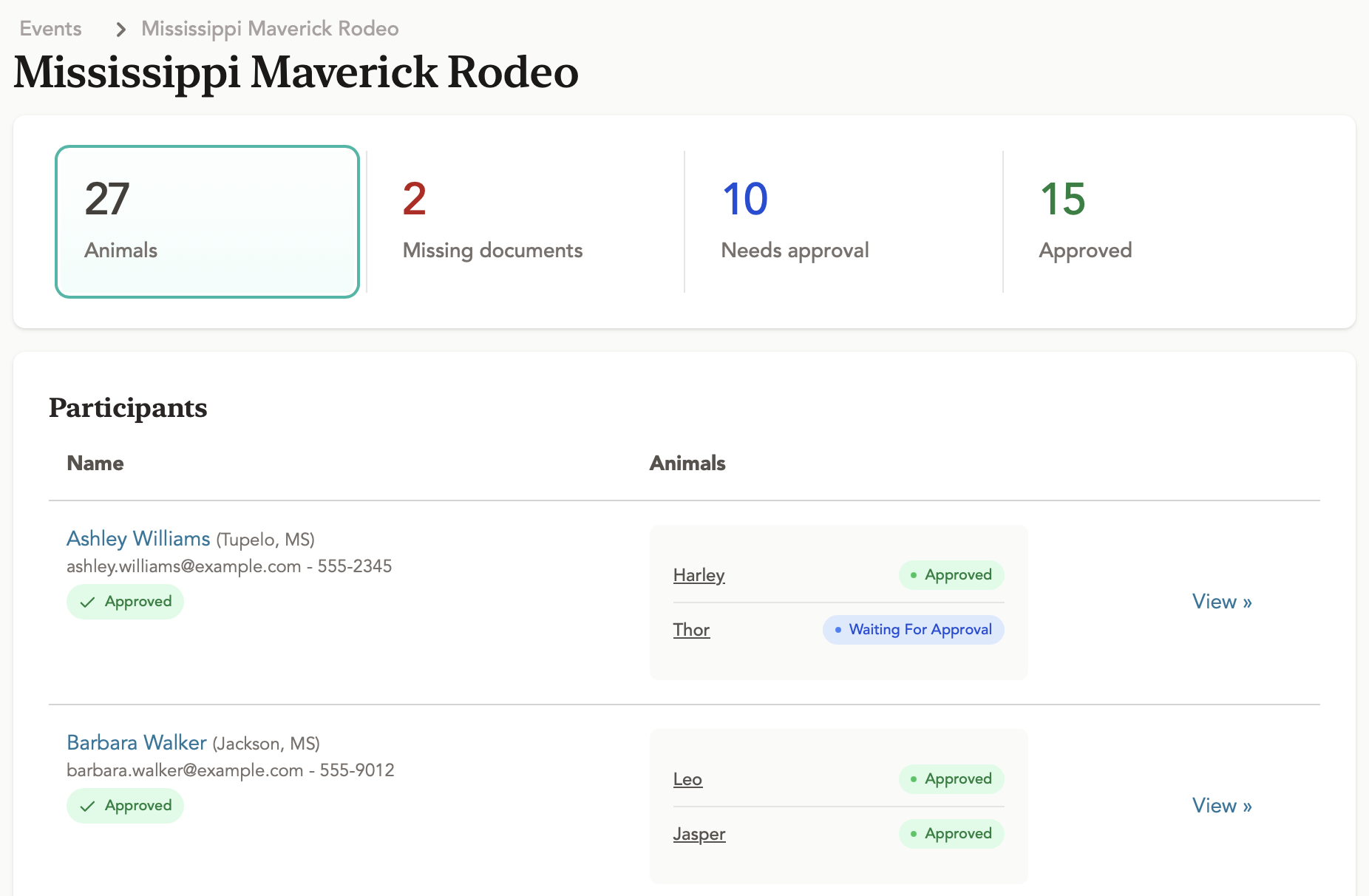Click the checkmark in Ashley Williams' Approved badge
Viewport: 1369px width, 896px height.
(x=87, y=602)
